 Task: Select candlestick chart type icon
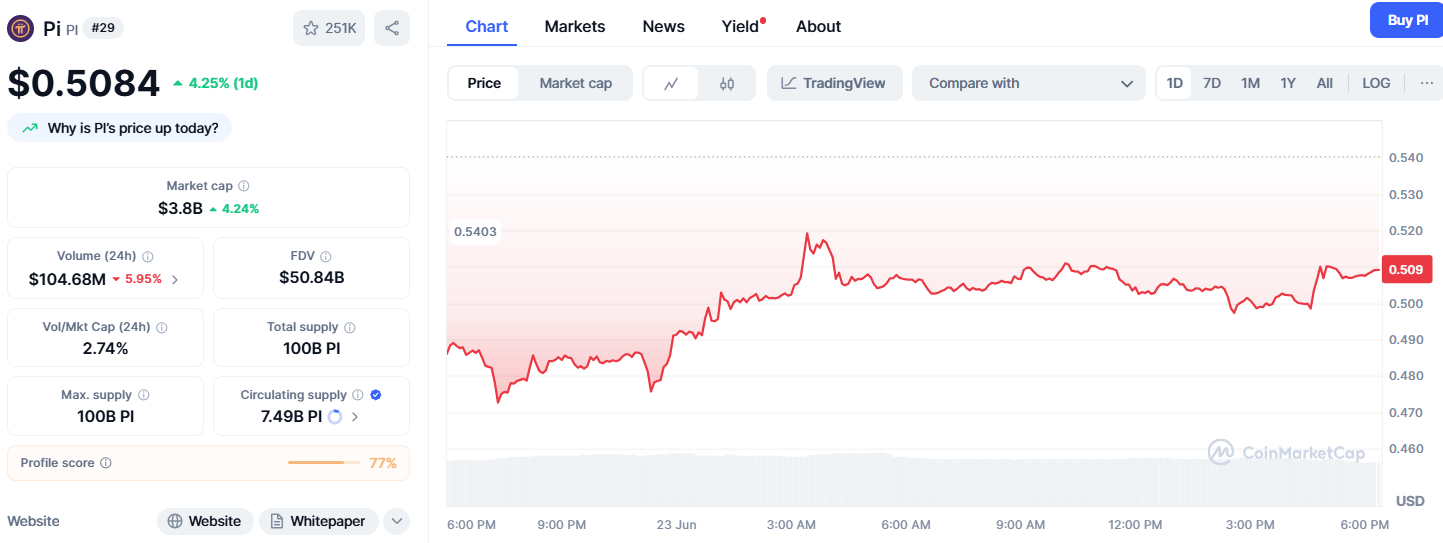click(x=727, y=83)
